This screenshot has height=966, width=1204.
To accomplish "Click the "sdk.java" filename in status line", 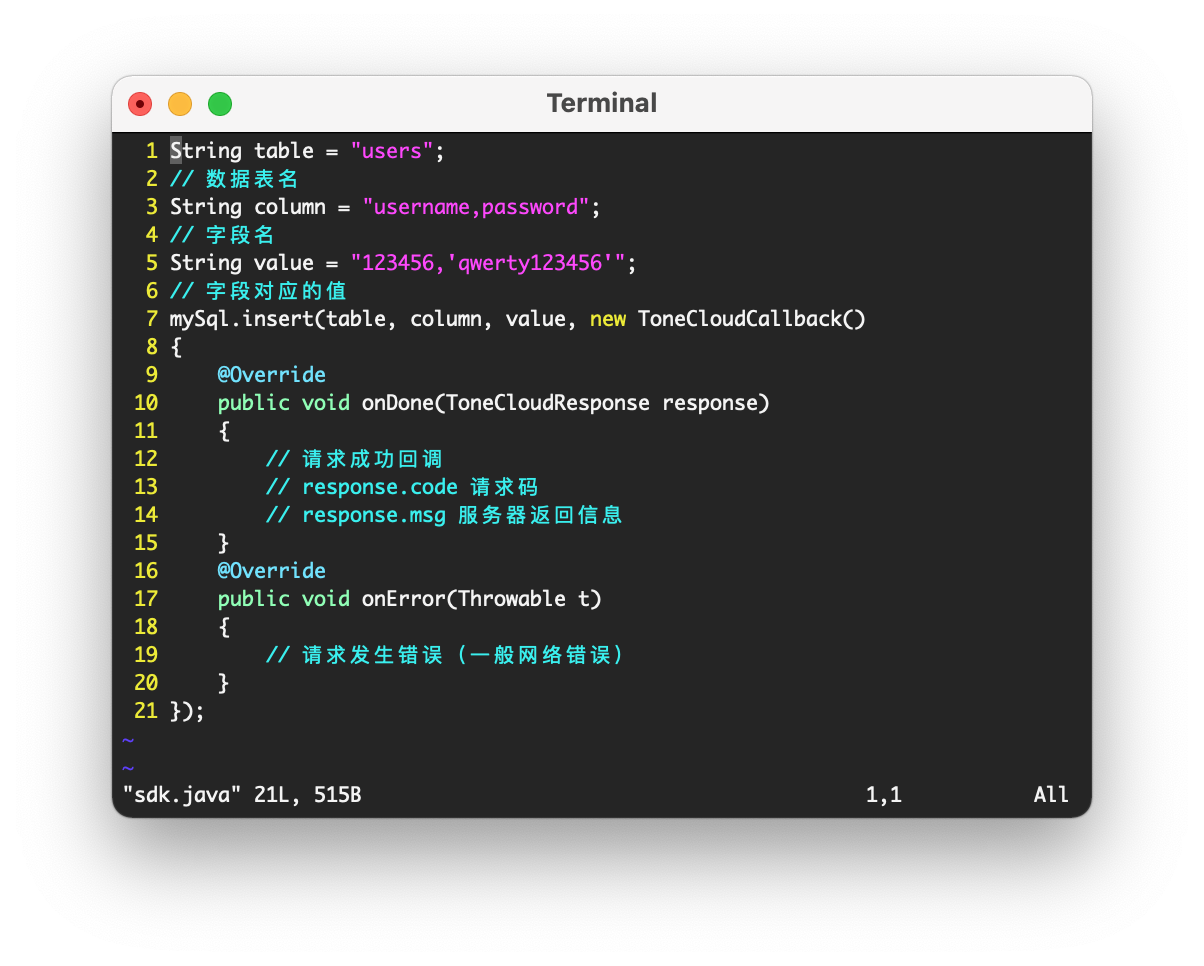I will tap(182, 795).
